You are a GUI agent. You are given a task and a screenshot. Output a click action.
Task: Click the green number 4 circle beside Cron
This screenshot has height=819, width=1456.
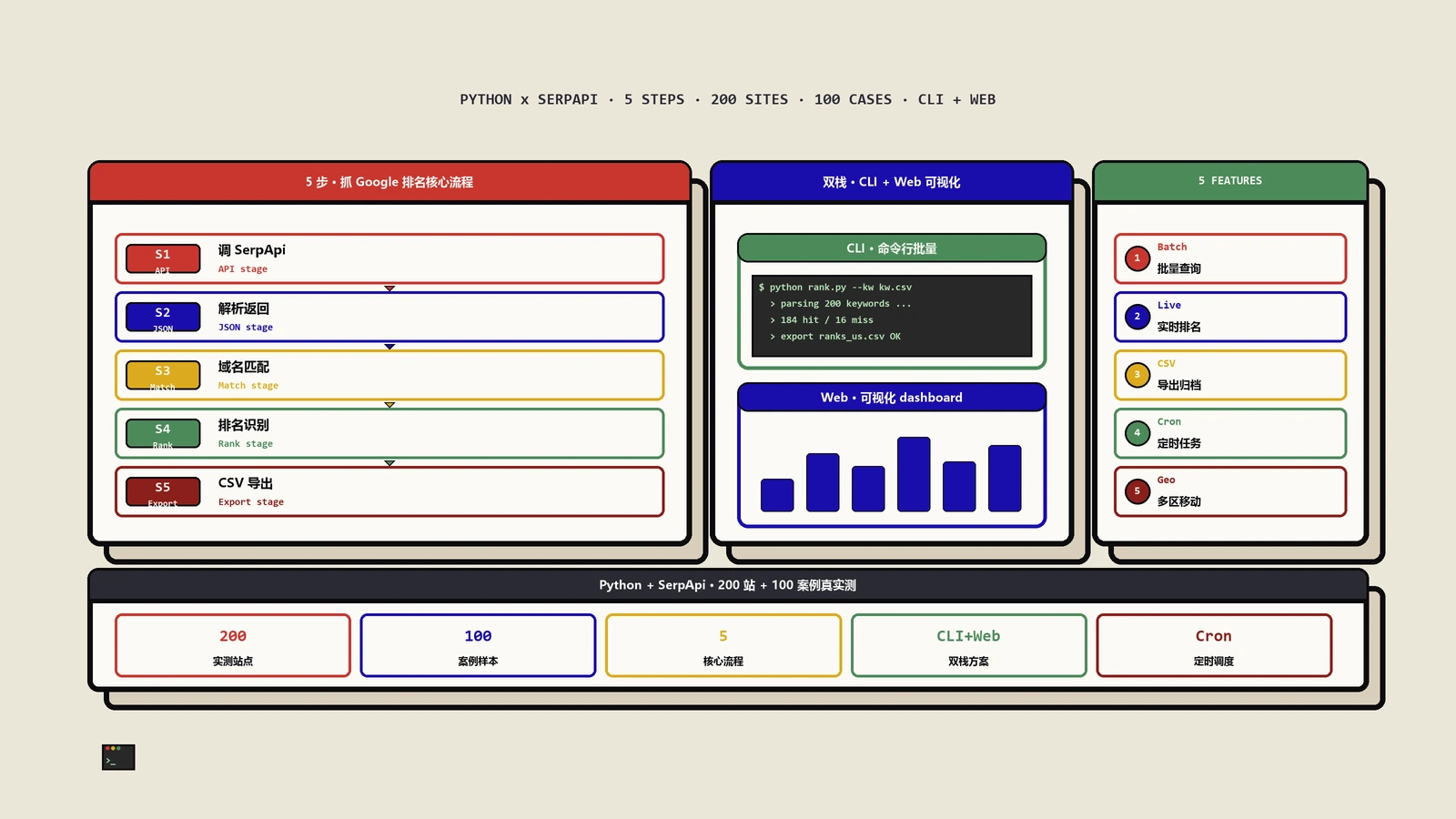click(1137, 433)
